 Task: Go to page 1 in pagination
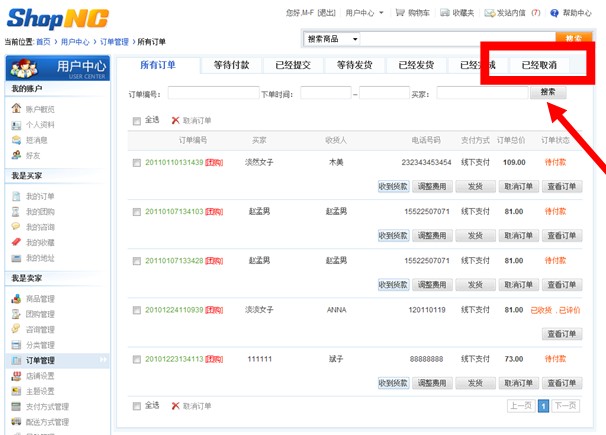click(543, 406)
